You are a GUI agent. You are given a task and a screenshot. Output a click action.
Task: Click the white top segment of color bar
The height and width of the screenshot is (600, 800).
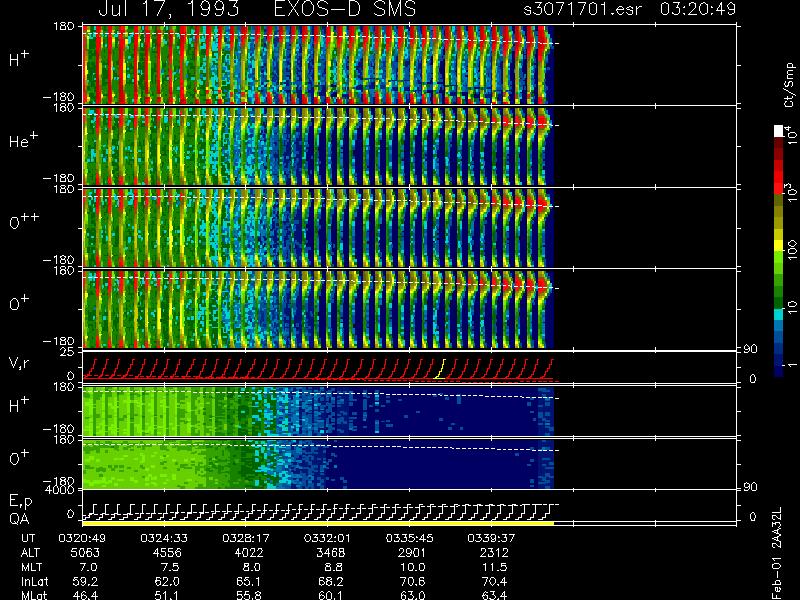(x=779, y=131)
